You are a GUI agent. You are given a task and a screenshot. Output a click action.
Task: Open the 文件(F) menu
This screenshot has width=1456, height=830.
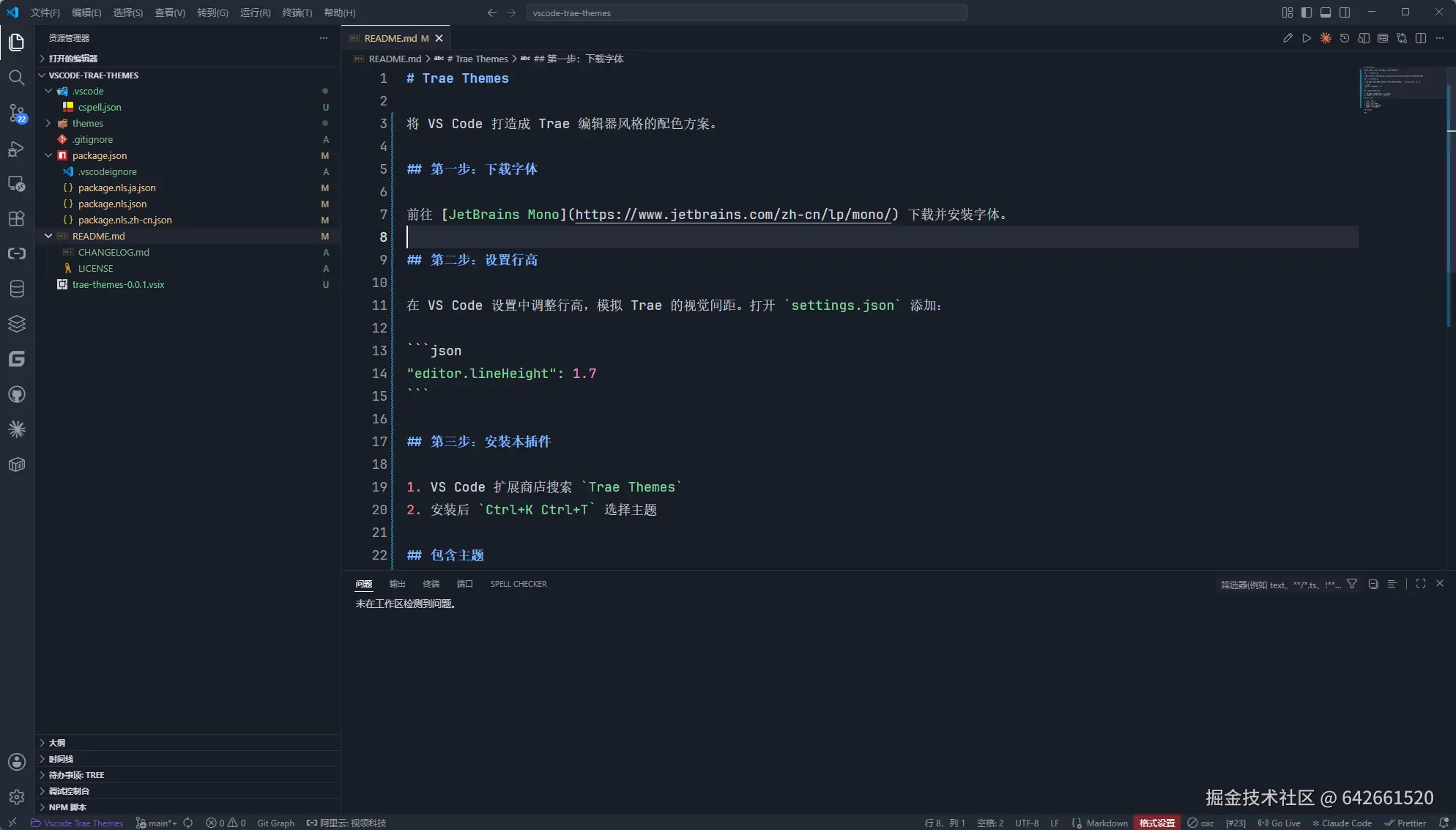click(45, 12)
